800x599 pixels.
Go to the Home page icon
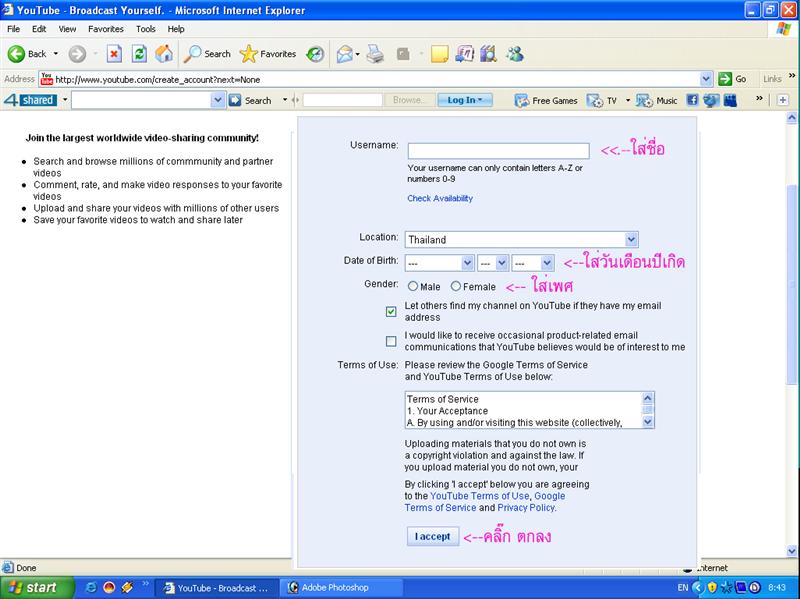point(163,54)
